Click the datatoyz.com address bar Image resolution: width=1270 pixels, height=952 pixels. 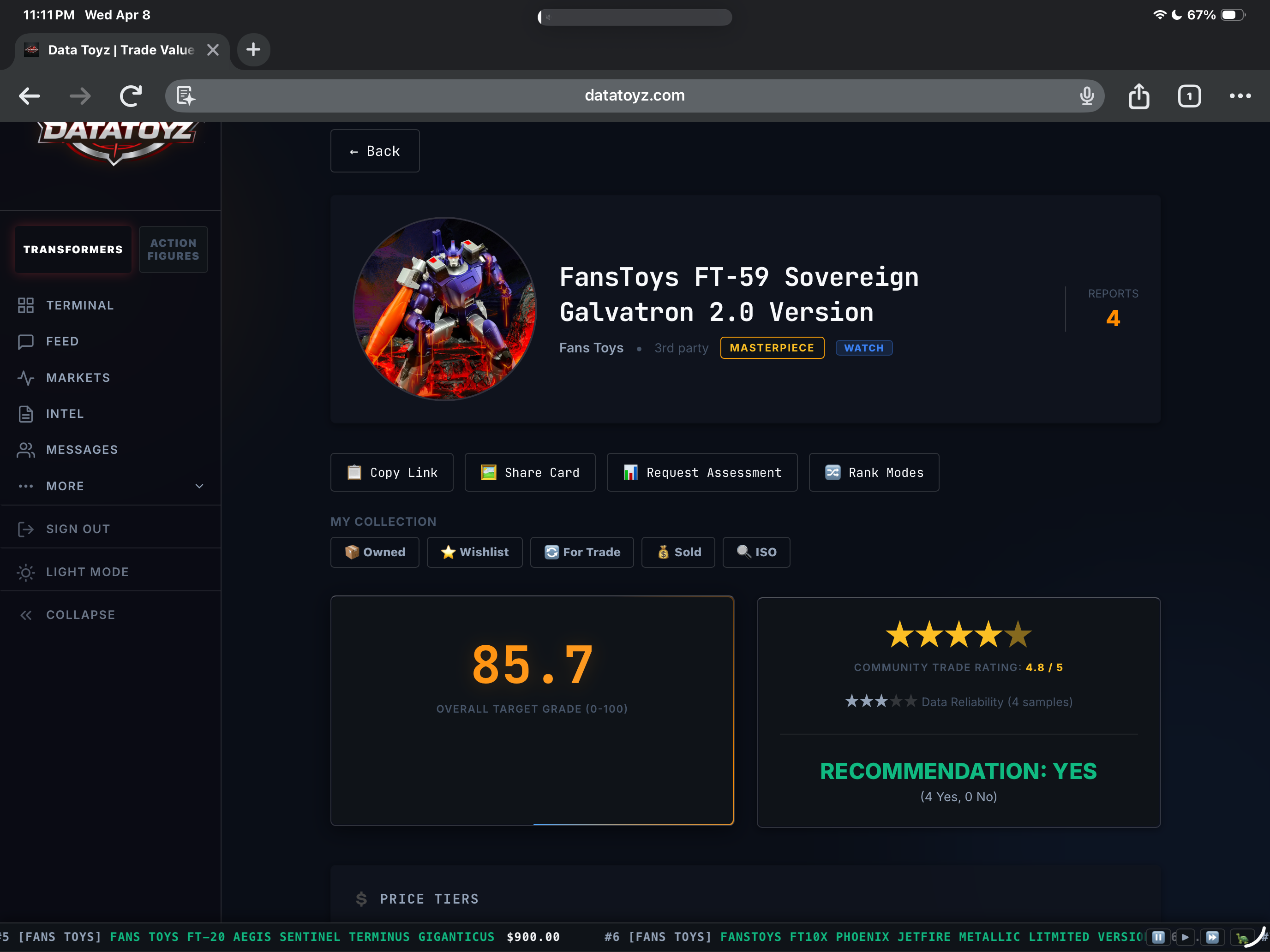click(635, 95)
